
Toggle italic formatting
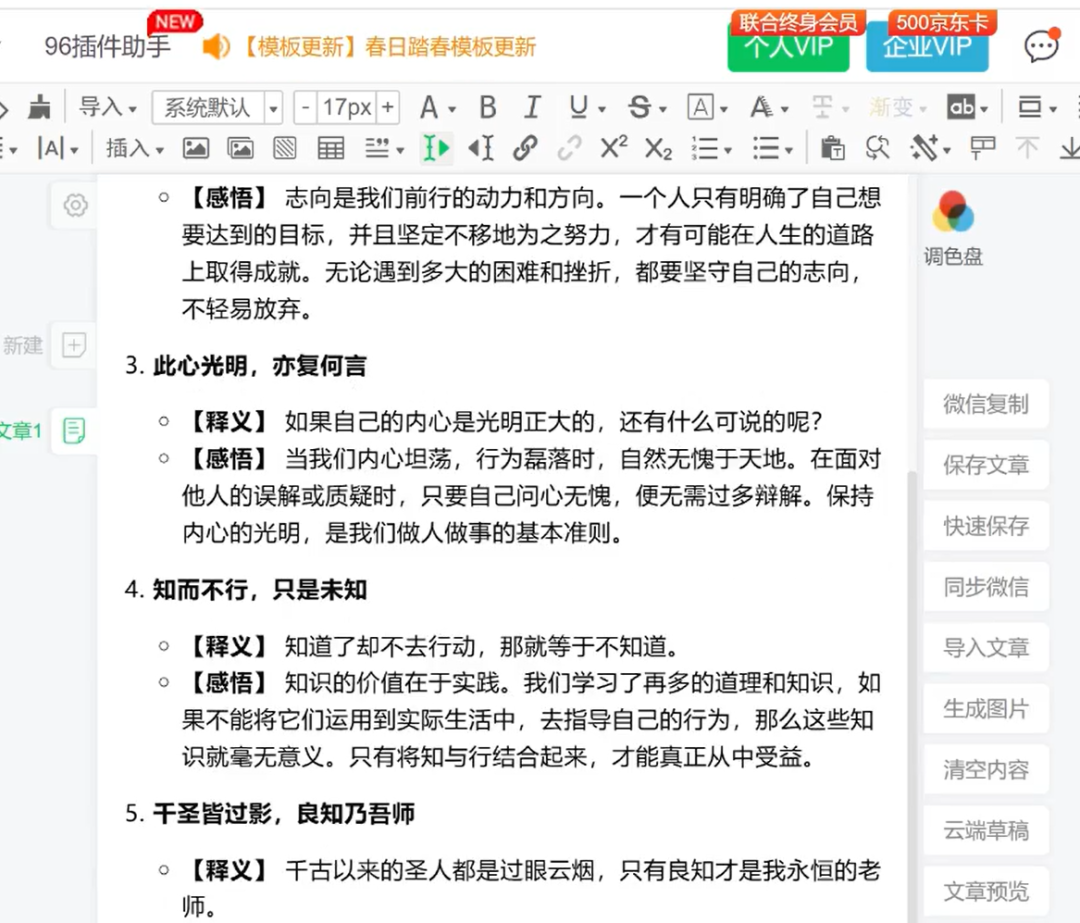coord(532,107)
